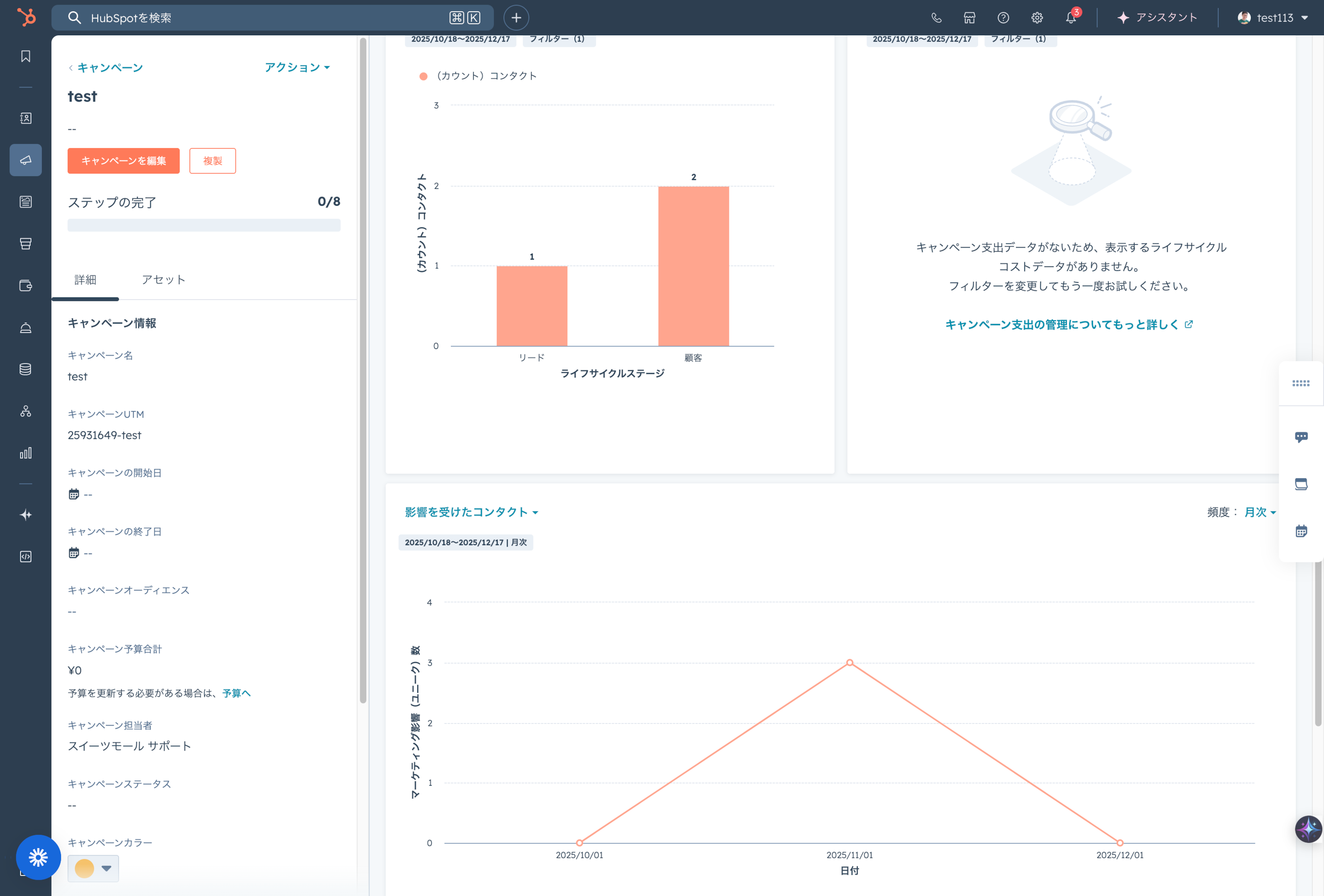The width and height of the screenshot is (1324, 896).
Task: Open the bookmarks sidebar icon
Action: click(26, 56)
